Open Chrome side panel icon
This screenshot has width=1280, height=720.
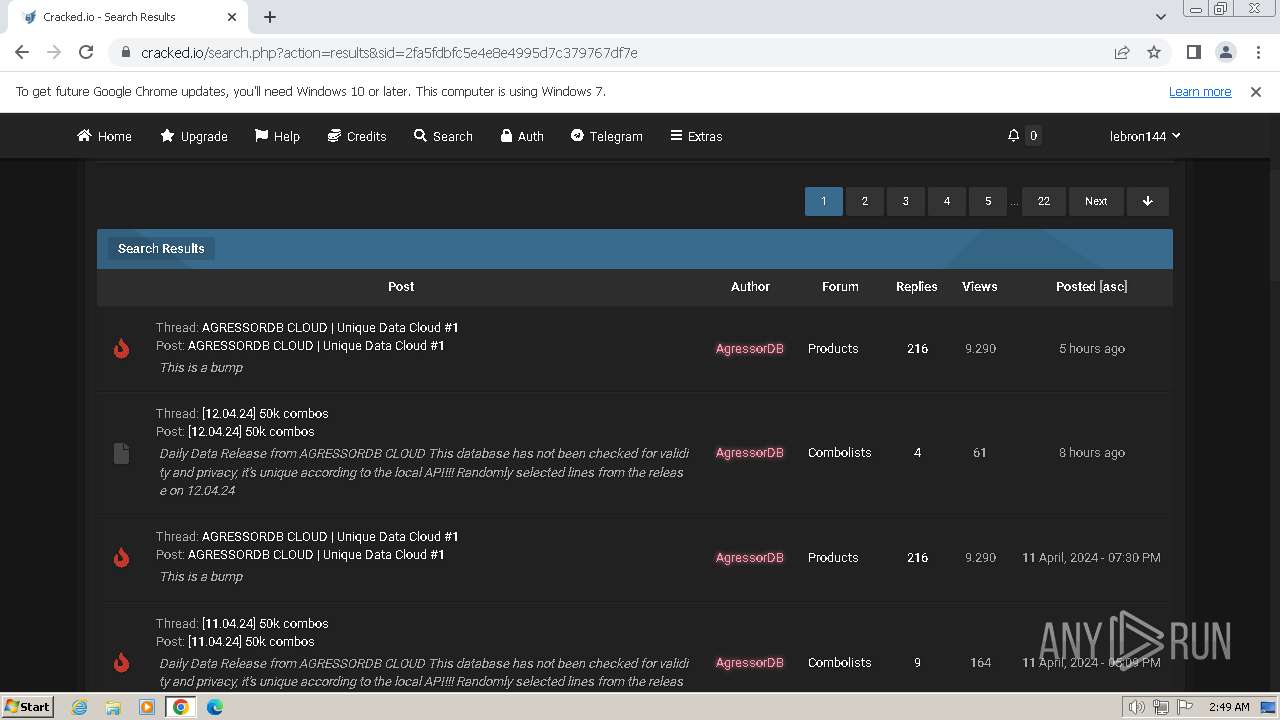(1193, 52)
